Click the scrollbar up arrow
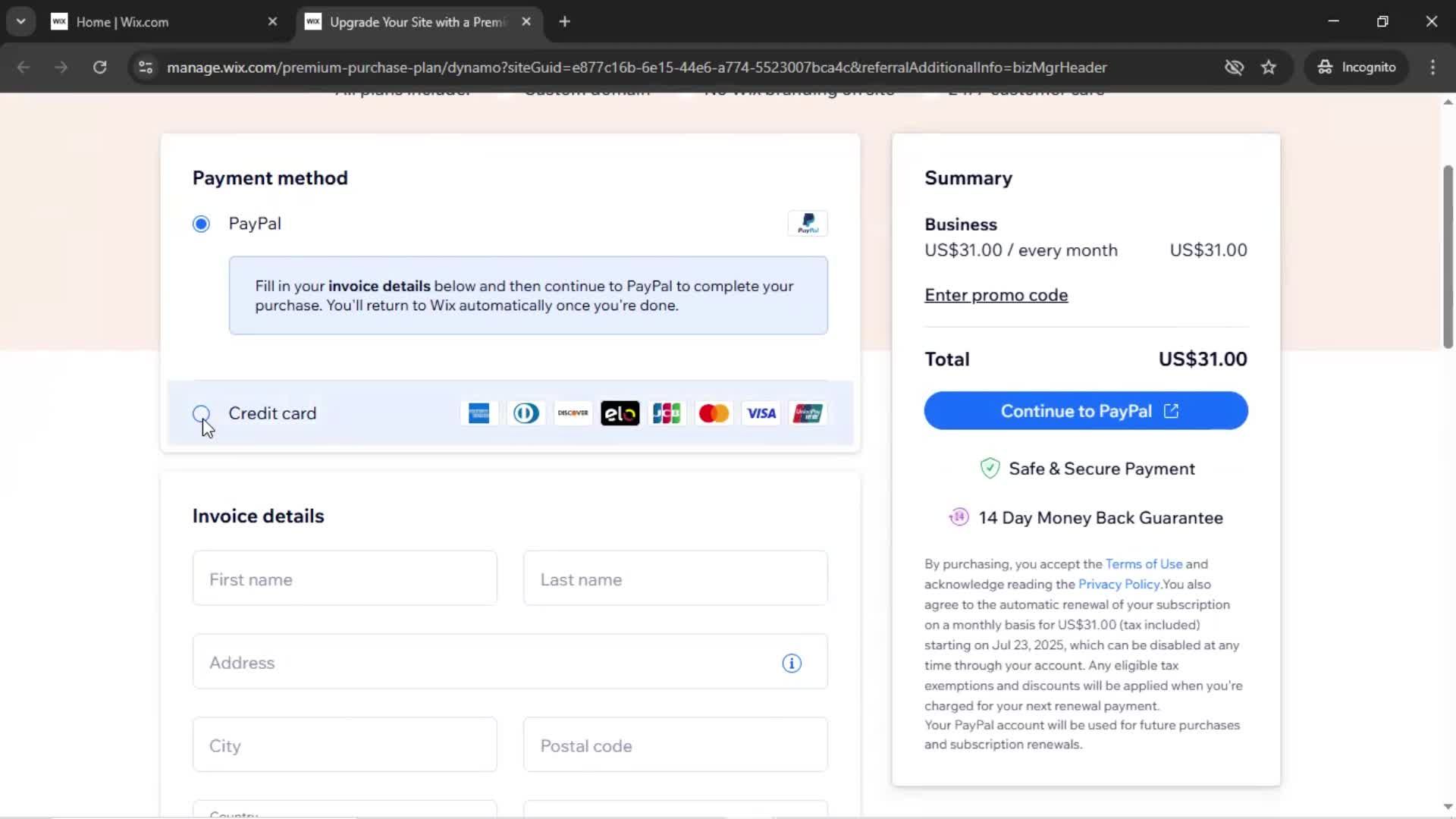The width and height of the screenshot is (1456, 819). tap(1448, 102)
